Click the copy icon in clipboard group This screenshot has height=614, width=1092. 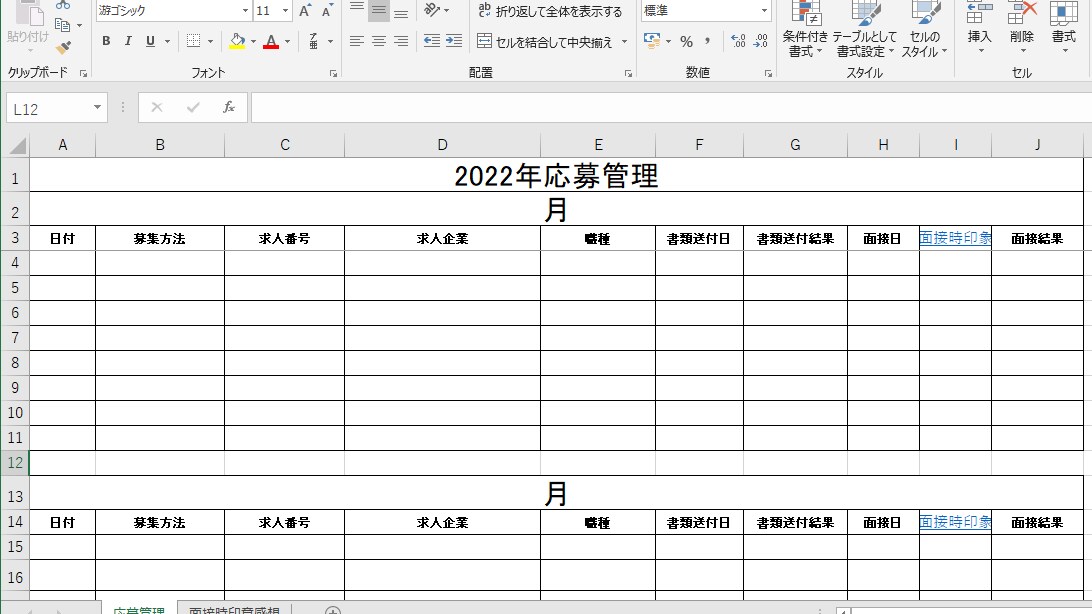point(63,25)
